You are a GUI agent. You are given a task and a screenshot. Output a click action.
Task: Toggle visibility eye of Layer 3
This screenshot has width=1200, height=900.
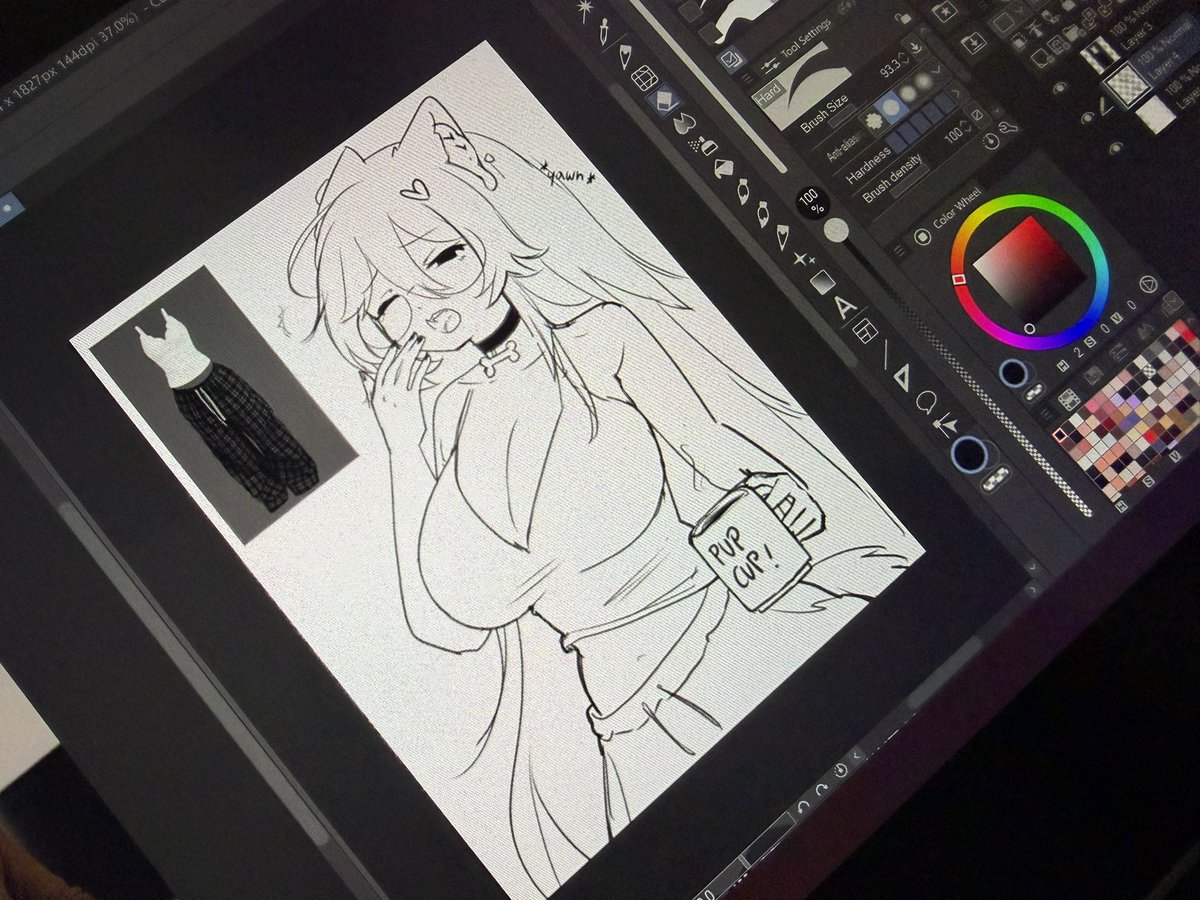click(1061, 88)
